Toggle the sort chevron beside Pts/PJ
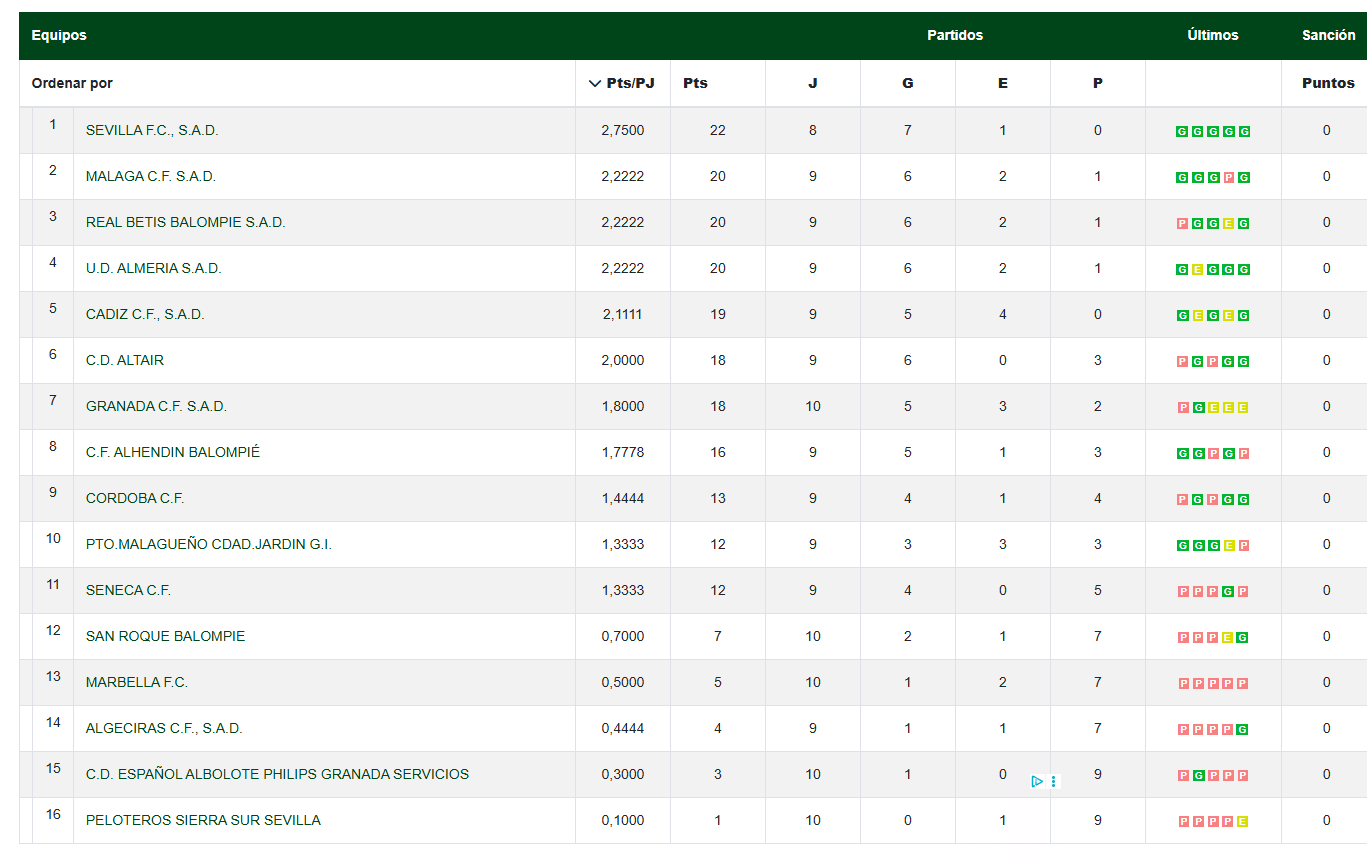This screenshot has width=1367, height=859. click(595, 83)
